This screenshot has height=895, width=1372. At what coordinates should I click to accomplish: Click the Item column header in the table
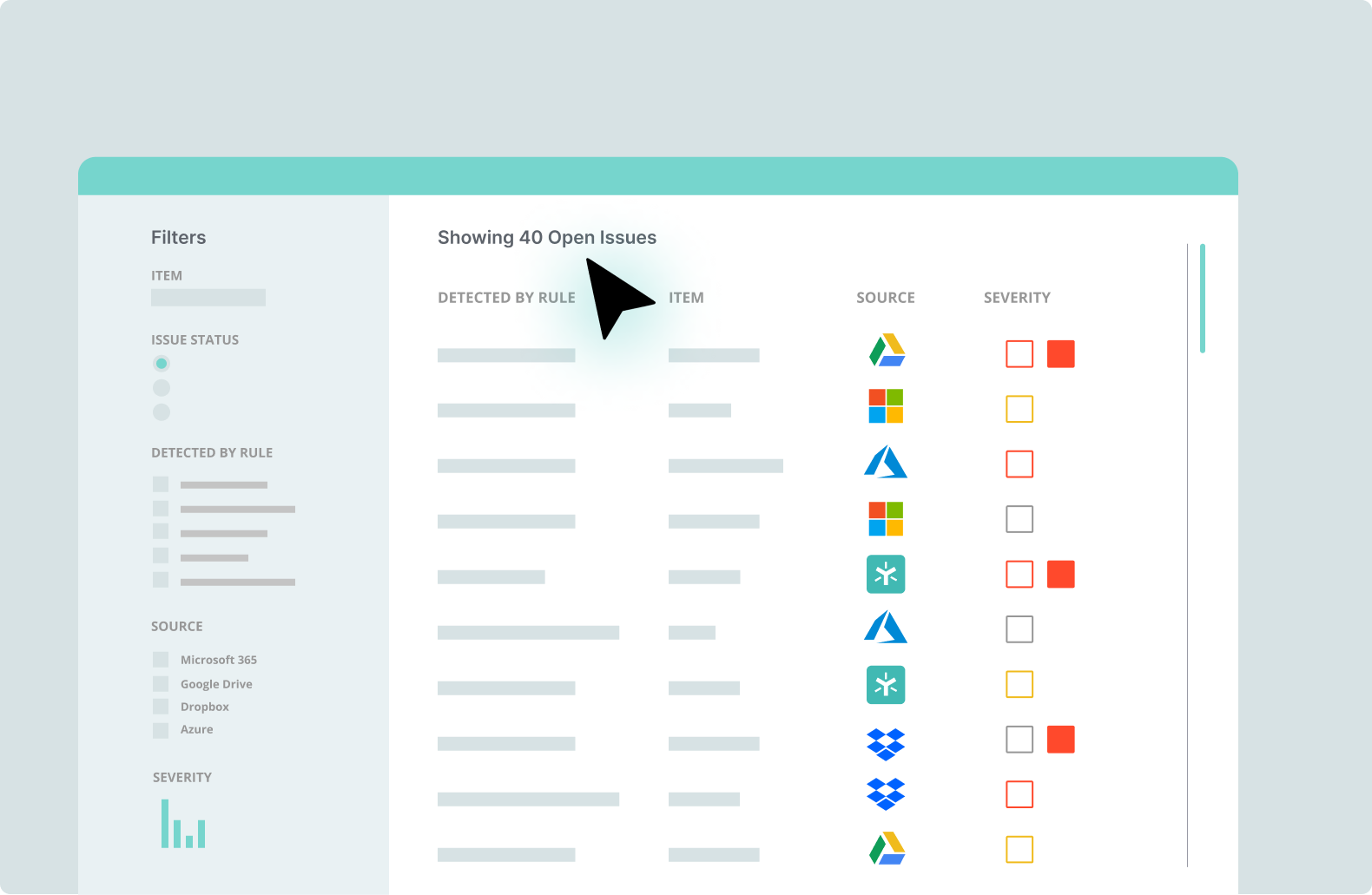pyautogui.click(x=686, y=298)
